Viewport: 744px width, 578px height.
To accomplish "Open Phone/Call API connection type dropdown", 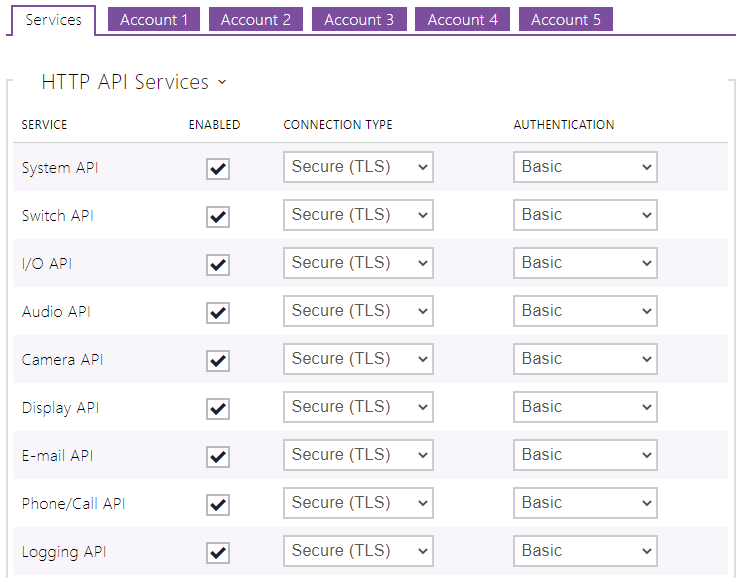I will click(358, 503).
